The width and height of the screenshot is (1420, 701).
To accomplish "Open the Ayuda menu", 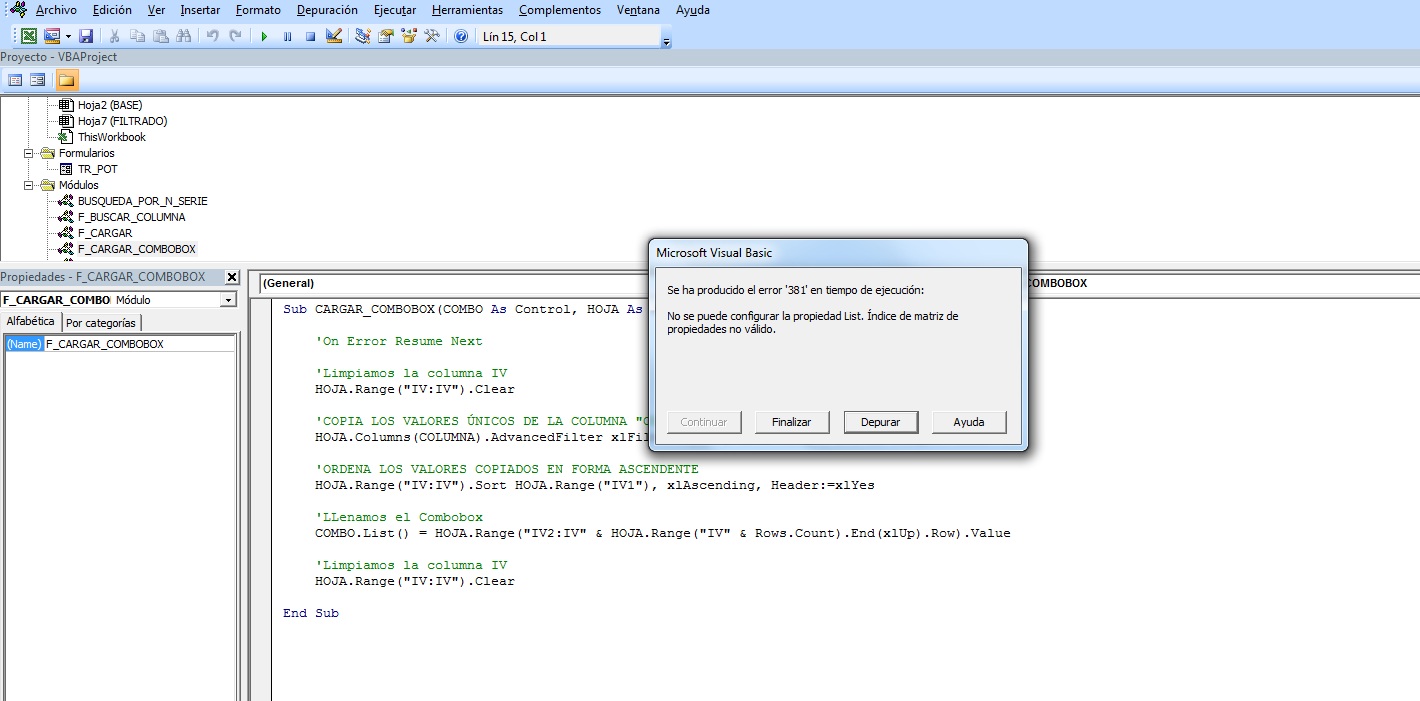I will [693, 10].
